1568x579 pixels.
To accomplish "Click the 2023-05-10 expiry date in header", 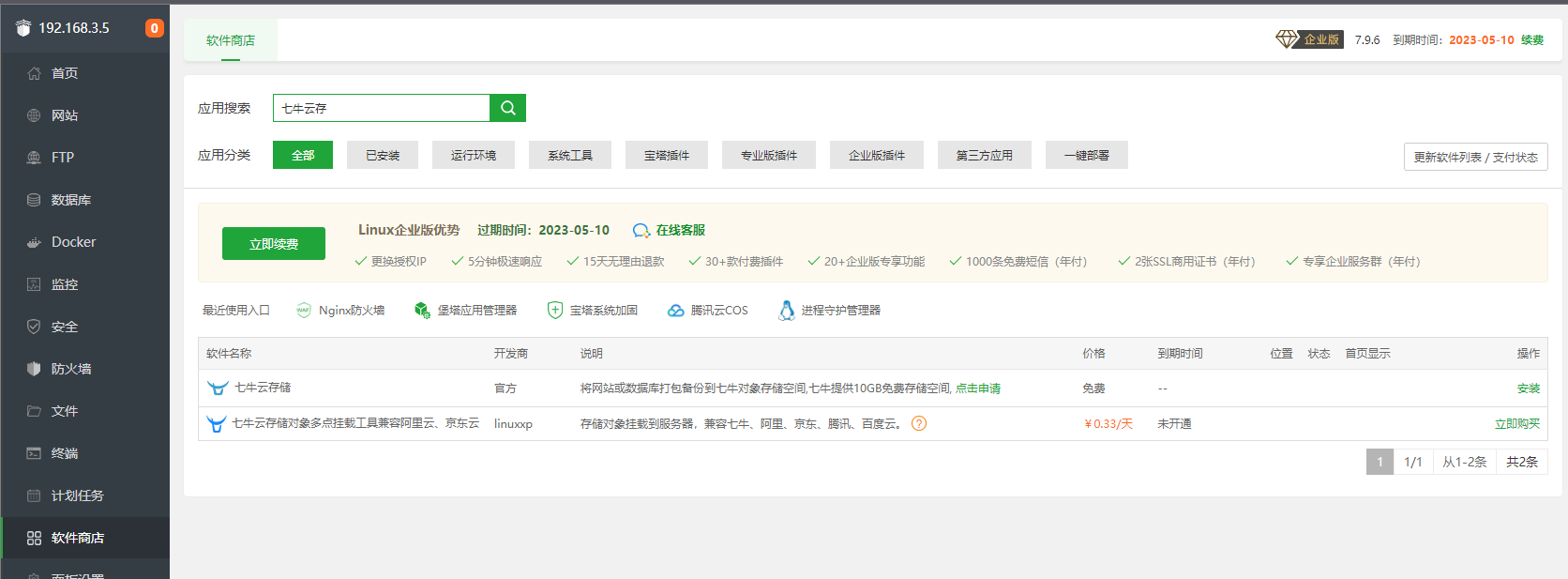I will 1482,40.
